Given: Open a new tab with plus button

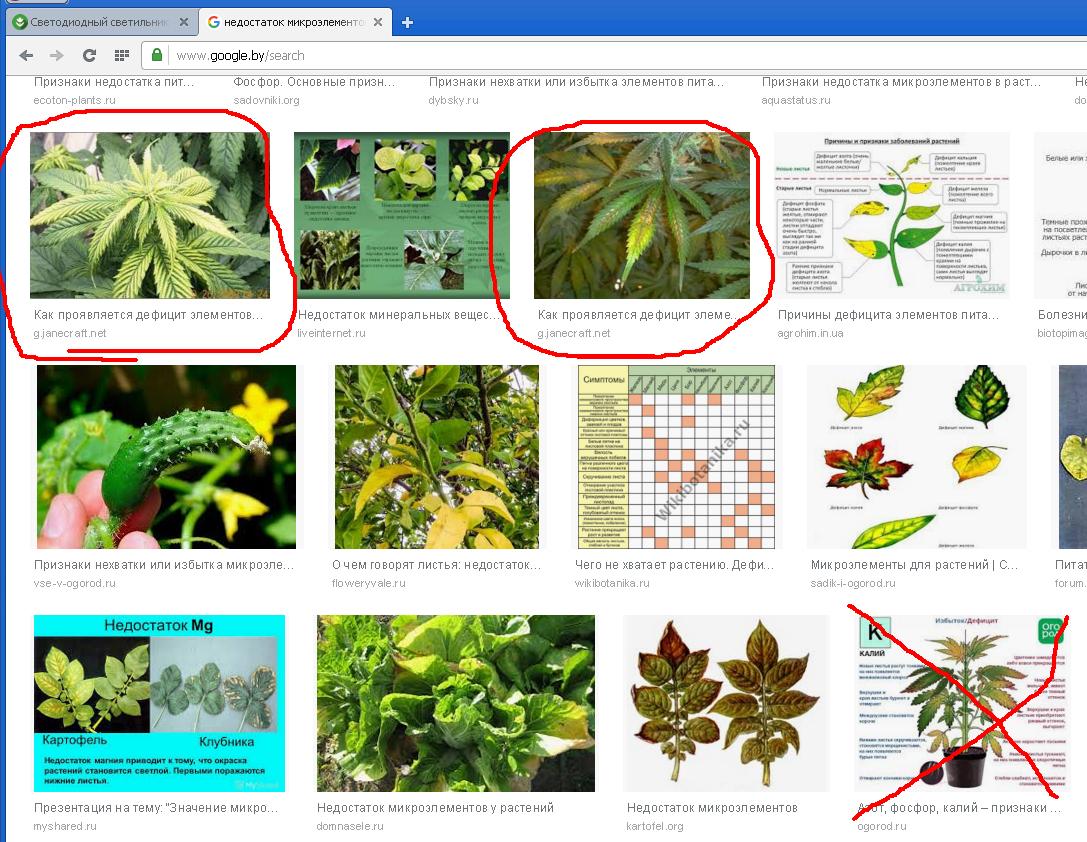Looking at the screenshot, I should [x=407, y=22].
